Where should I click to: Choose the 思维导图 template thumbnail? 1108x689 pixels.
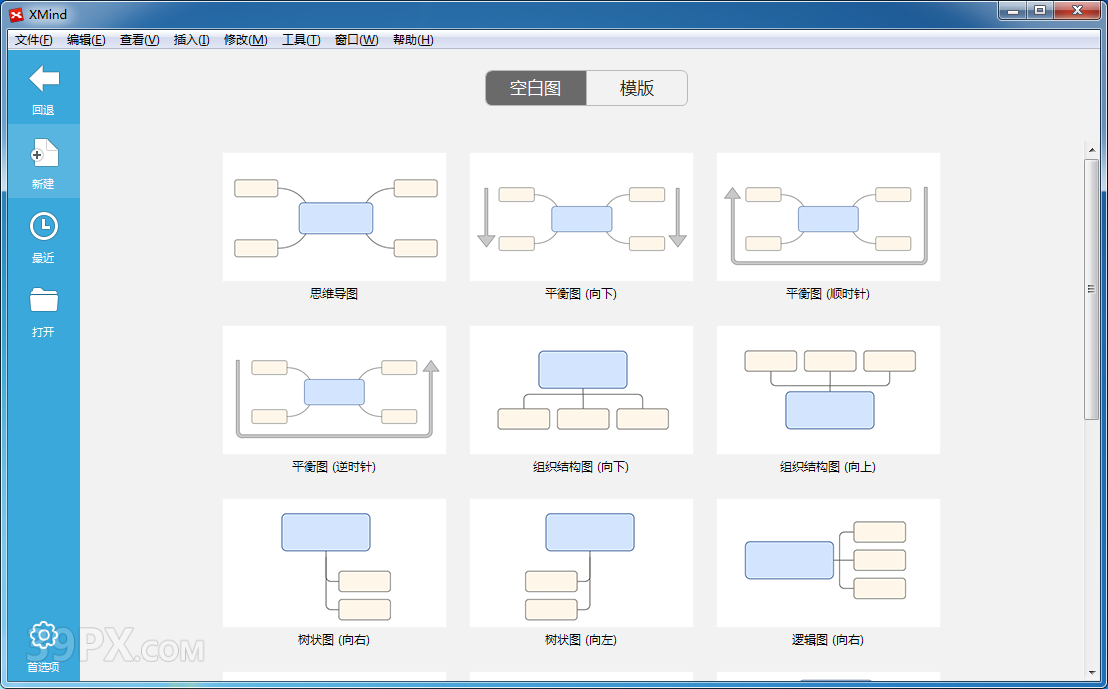(x=334, y=217)
